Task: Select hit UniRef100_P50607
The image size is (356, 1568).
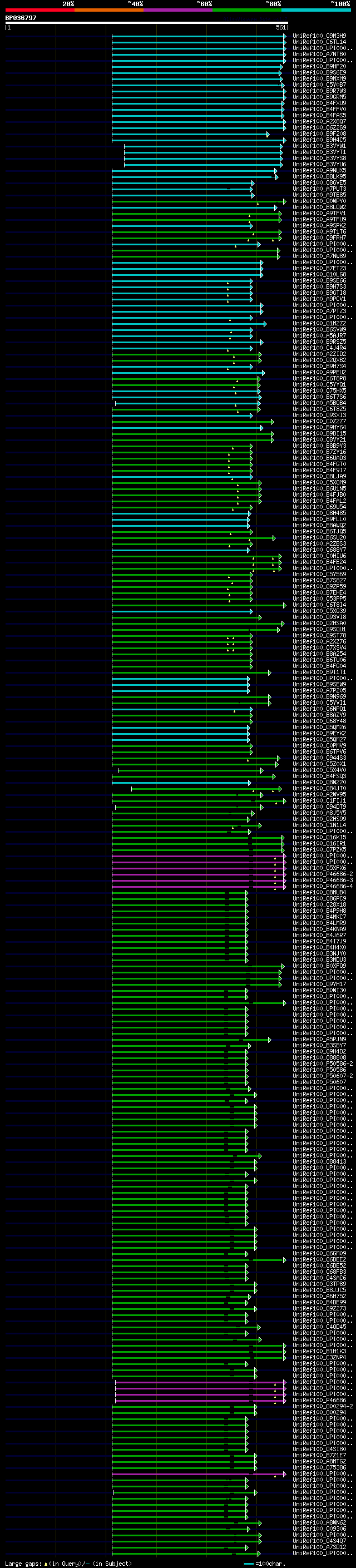Action: coord(319,1082)
